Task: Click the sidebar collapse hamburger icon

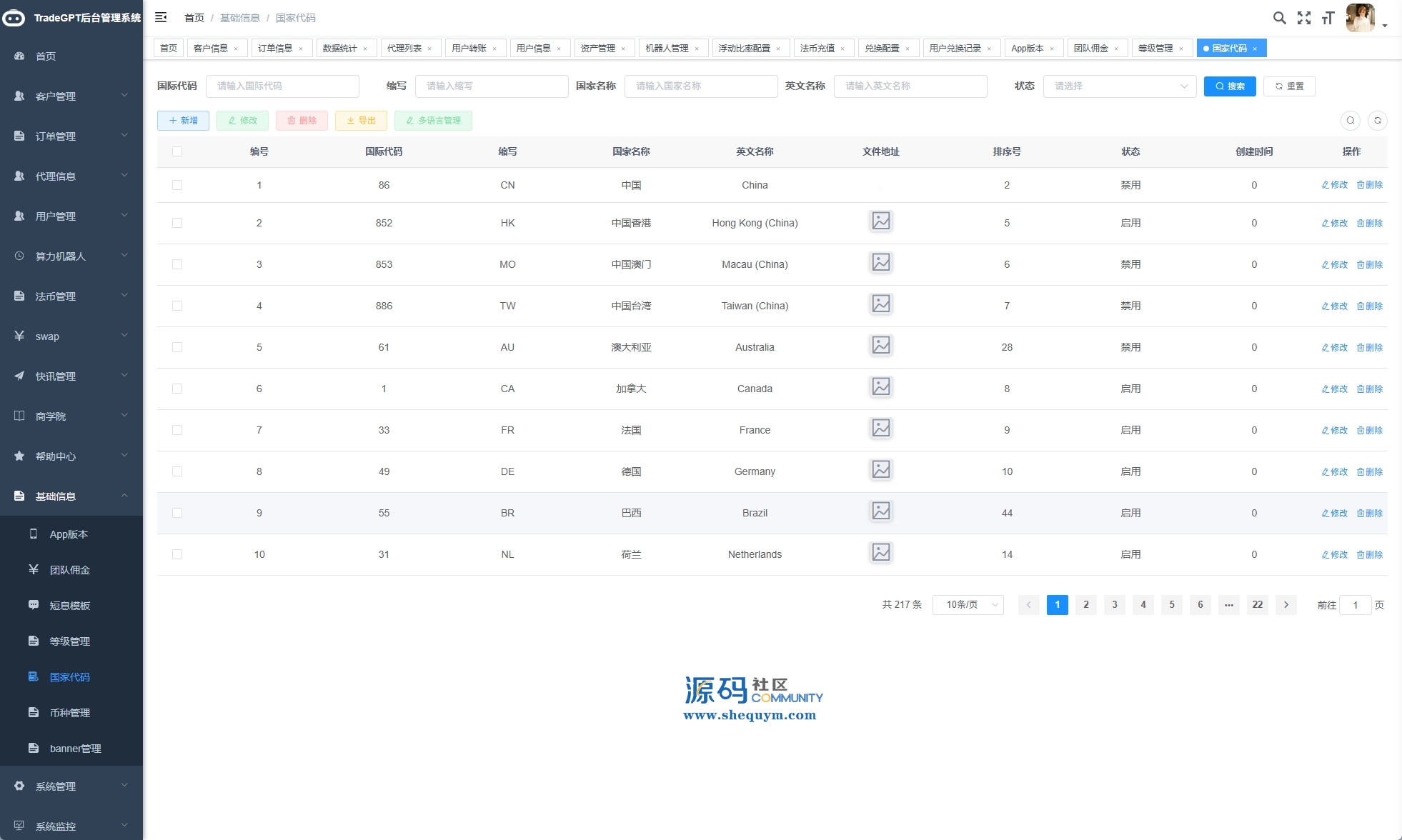Action: click(161, 17)
